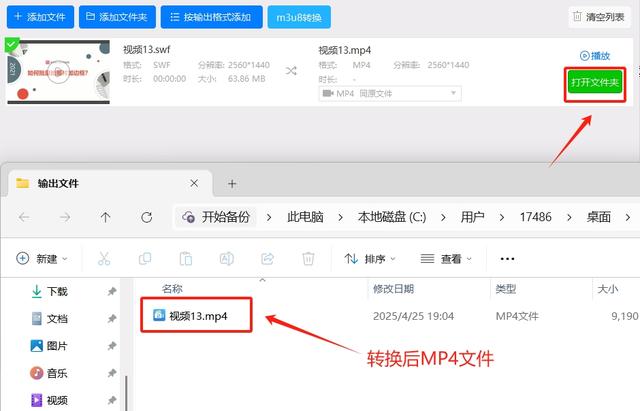Click the Paste clipboard icon
This screenshot has width=640, height=411.
(x=186, y=259)
